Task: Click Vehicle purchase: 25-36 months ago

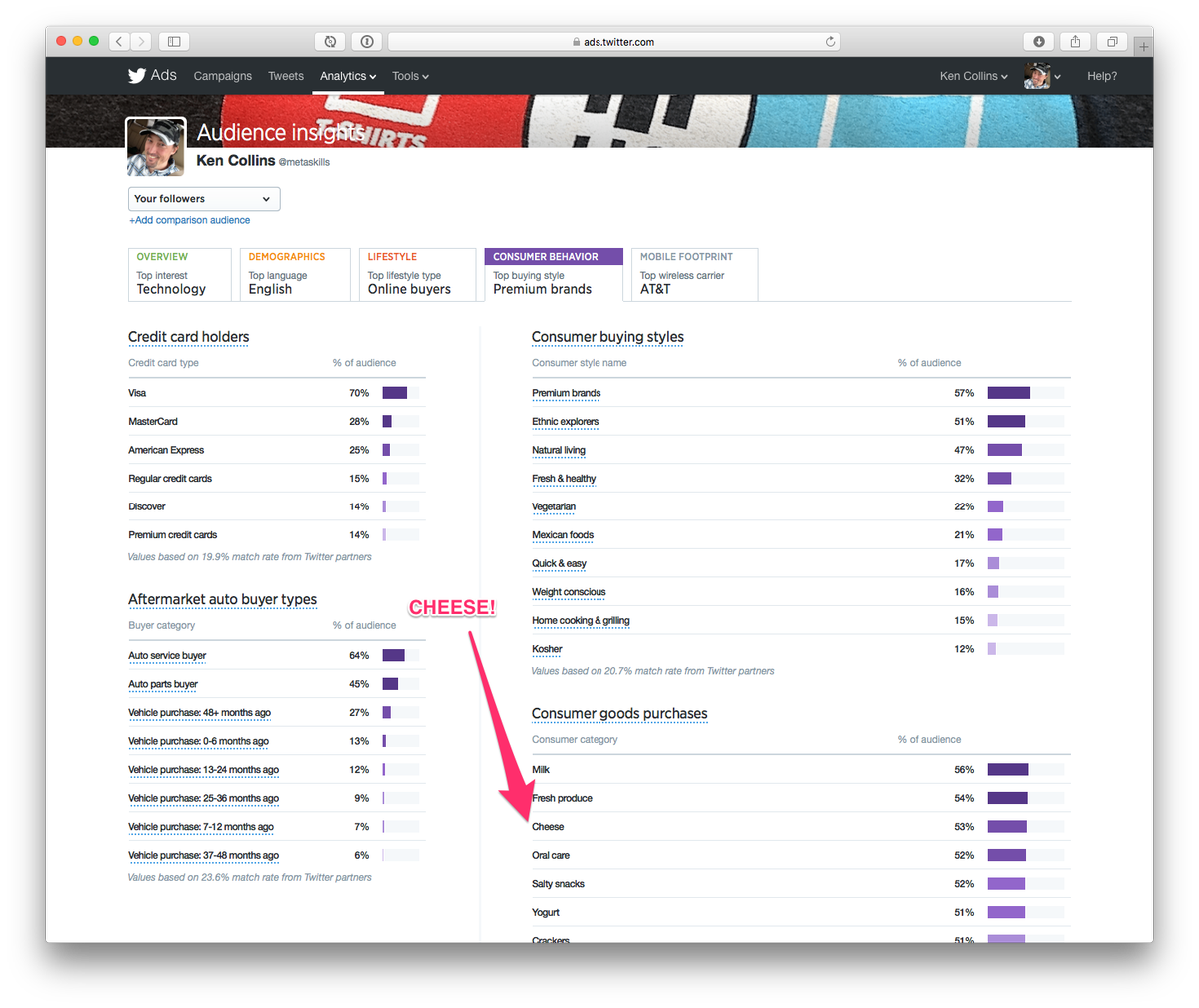Action: point(203,798)
